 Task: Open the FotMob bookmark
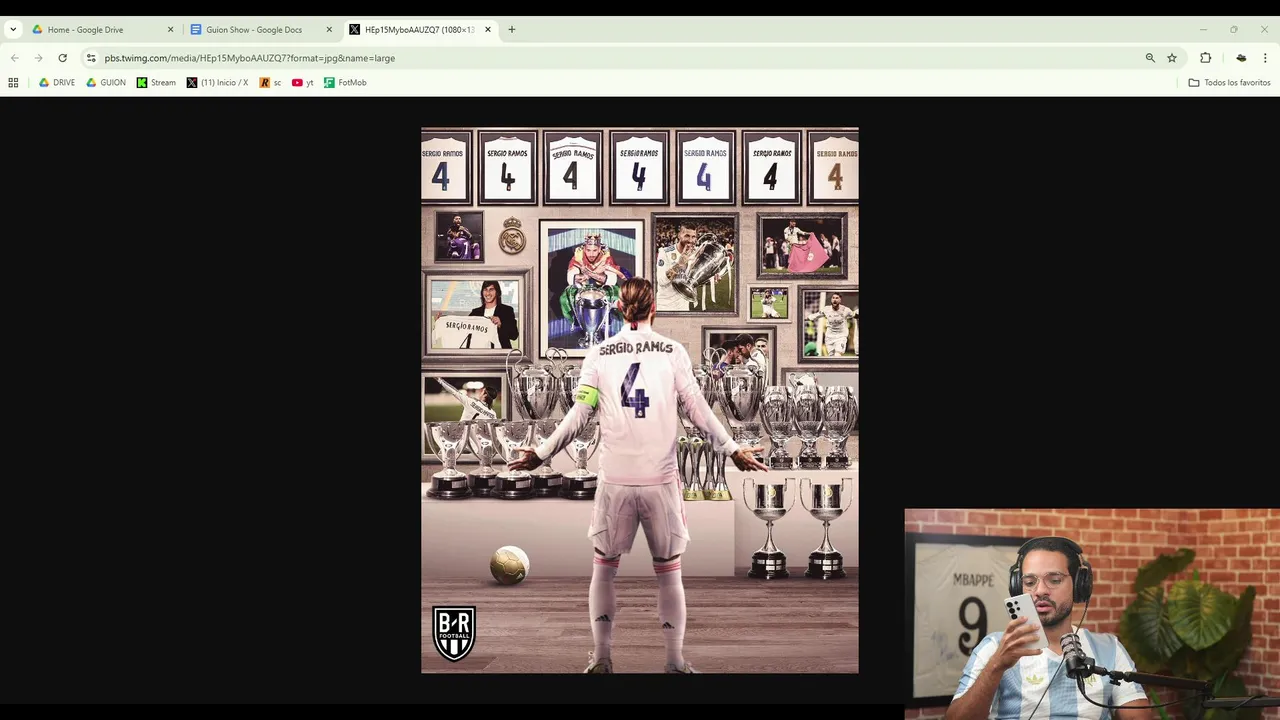click(x=345, y=83)
